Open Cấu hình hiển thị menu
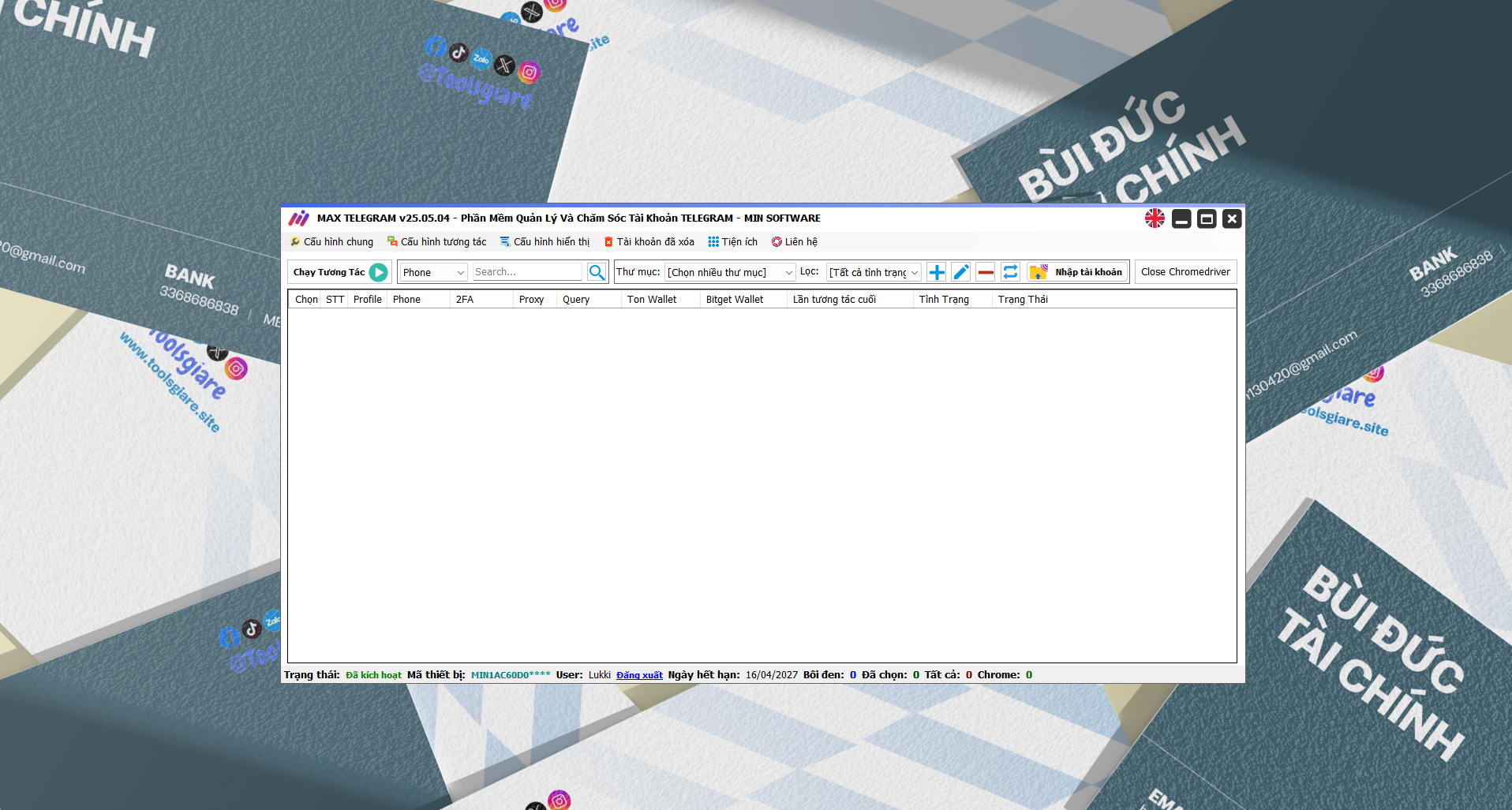Image resolution: width=1512 pixels, height=810 pixels. coord(545,241)
